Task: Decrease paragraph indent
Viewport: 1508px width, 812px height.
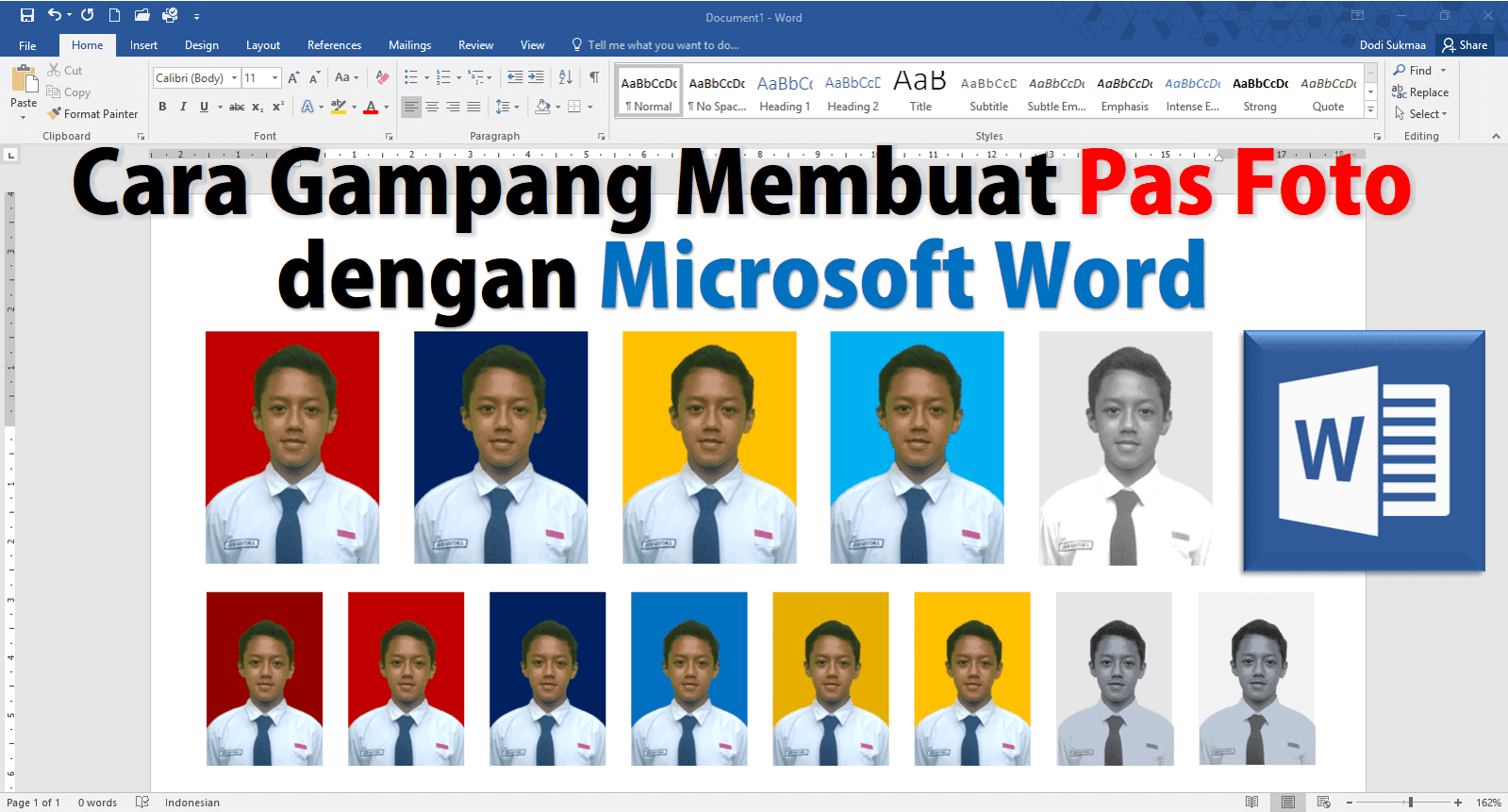Action: (x=515, y=77)
